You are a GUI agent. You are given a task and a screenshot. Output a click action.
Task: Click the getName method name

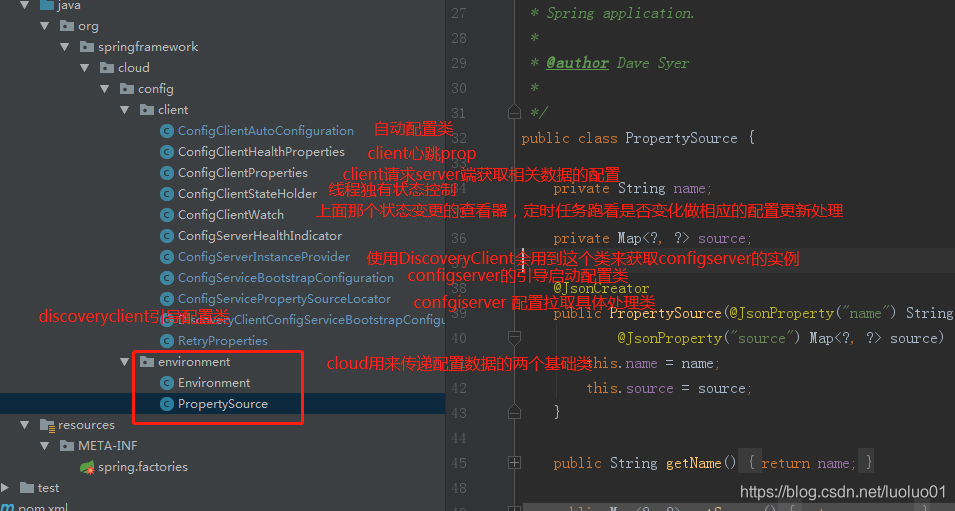pos(693,463)
